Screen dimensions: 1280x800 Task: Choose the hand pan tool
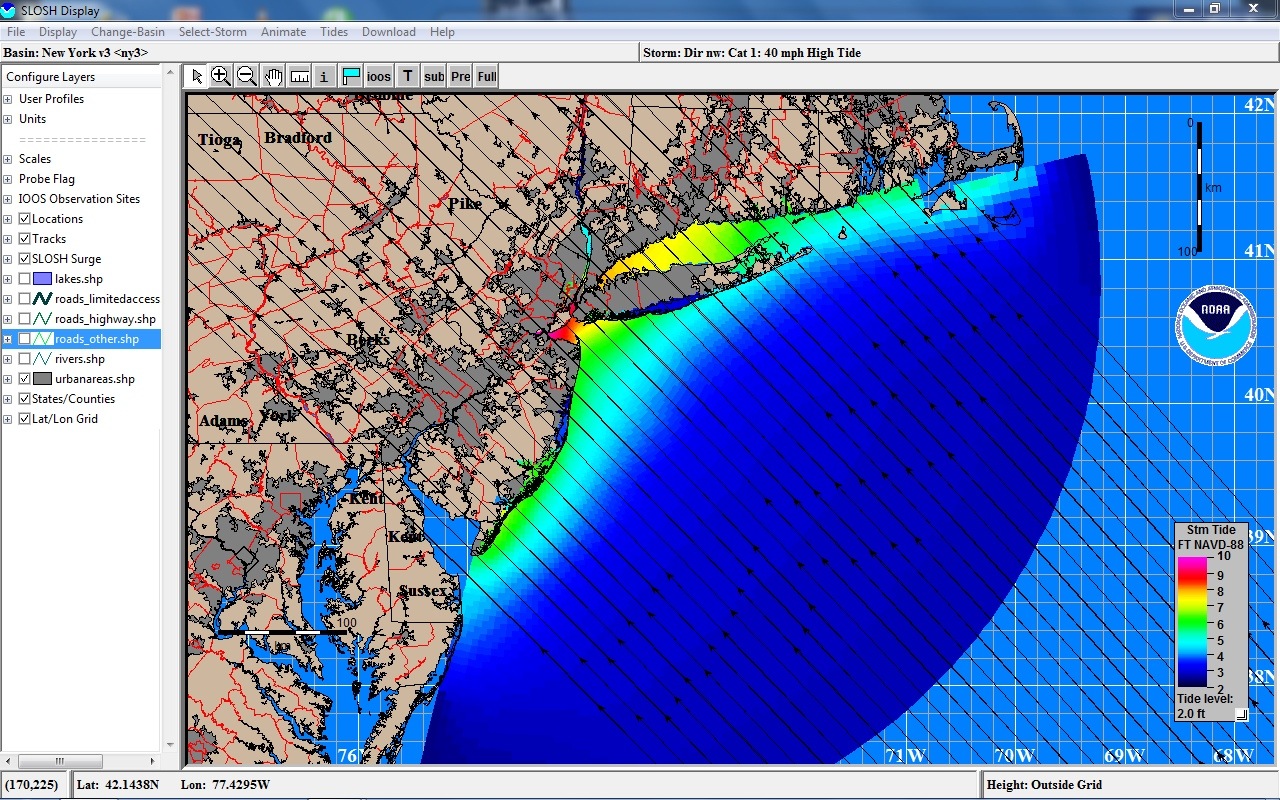click(x=273, y=76)
